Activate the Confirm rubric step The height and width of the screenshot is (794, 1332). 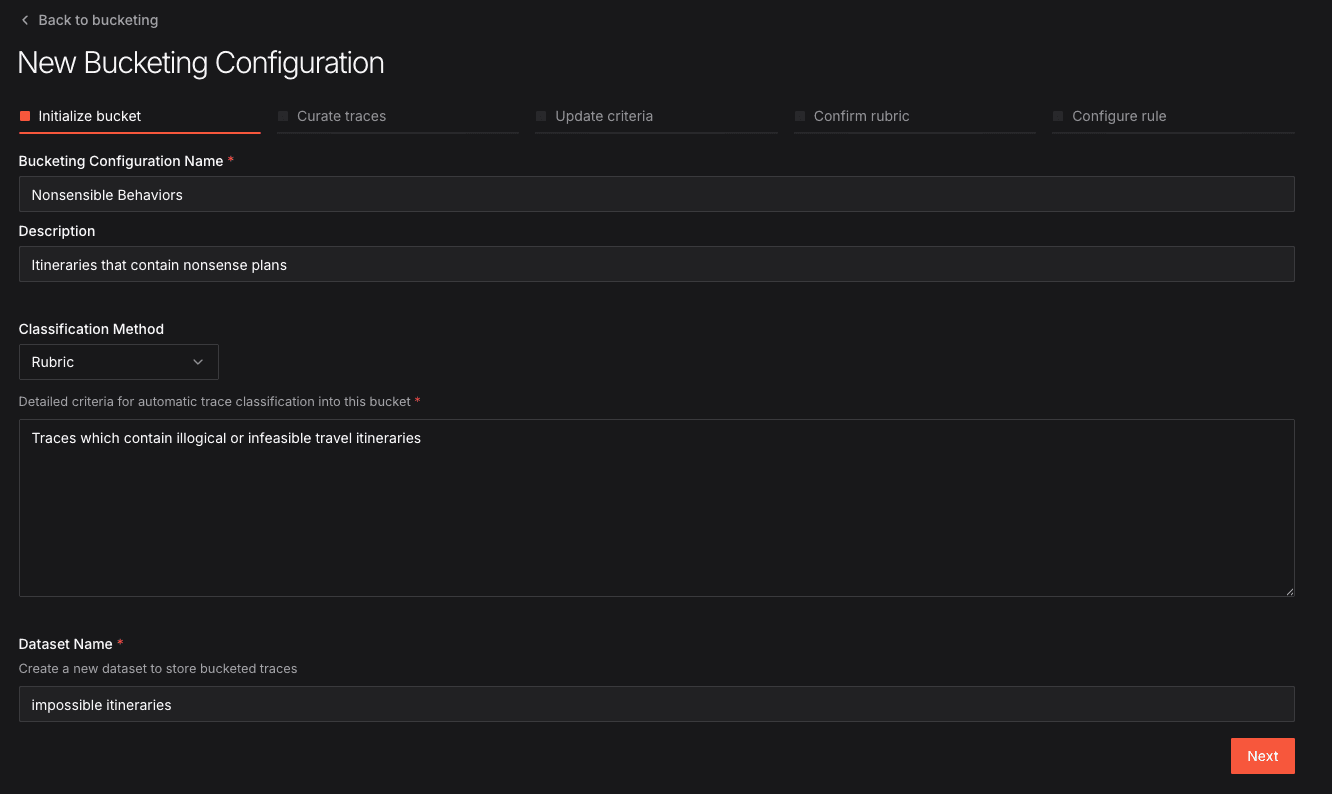(x=863, y=116)
